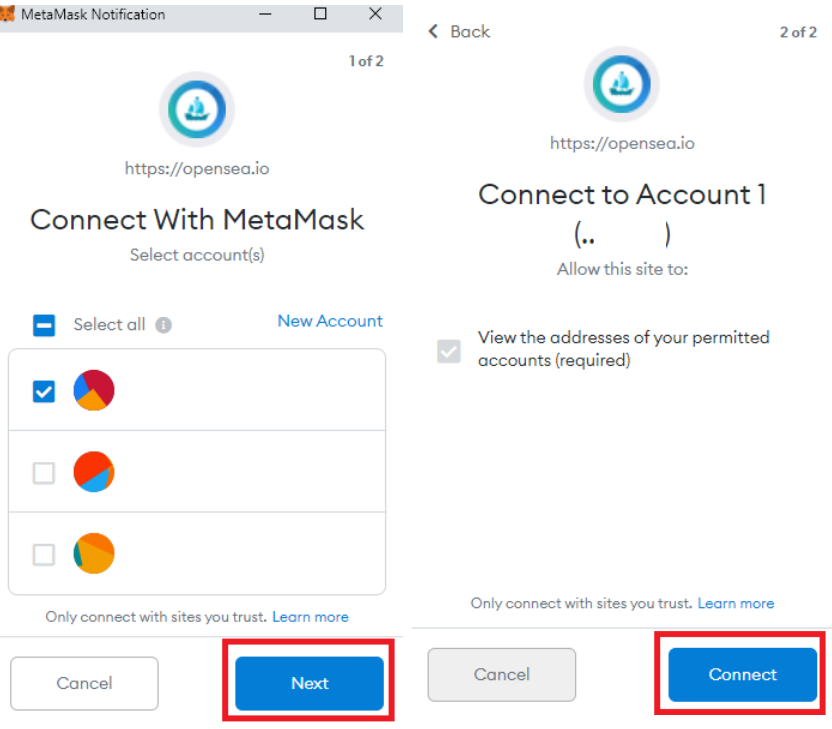This screenshot has width=832, height=729.
Task: Click the OpenSea logo in right panel
Action: click(620, 83)
